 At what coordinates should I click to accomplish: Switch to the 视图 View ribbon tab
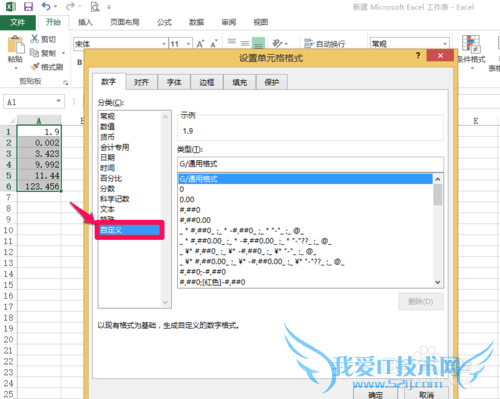point(261,22)
